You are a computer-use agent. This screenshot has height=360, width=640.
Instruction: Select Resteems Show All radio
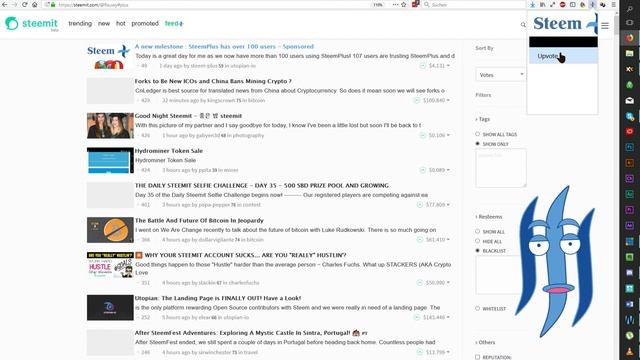pyautogui.click(x=477, y=231)
